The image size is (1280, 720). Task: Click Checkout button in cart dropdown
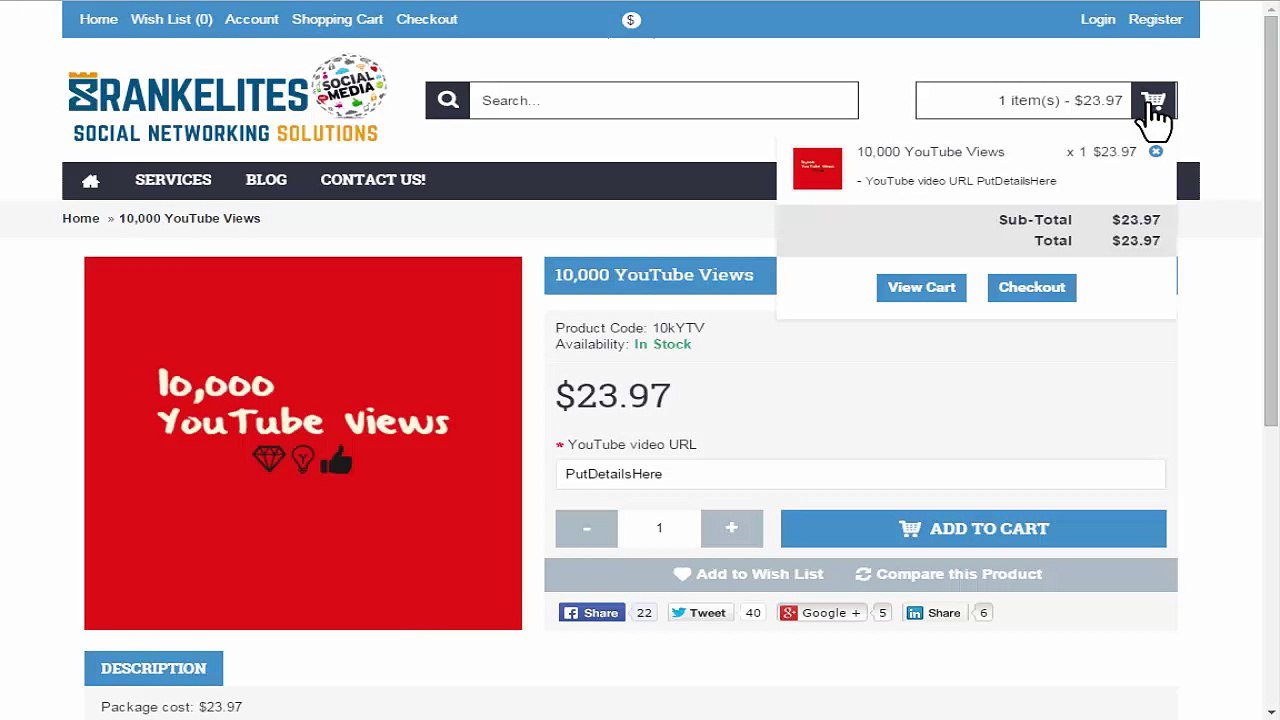1031,287
